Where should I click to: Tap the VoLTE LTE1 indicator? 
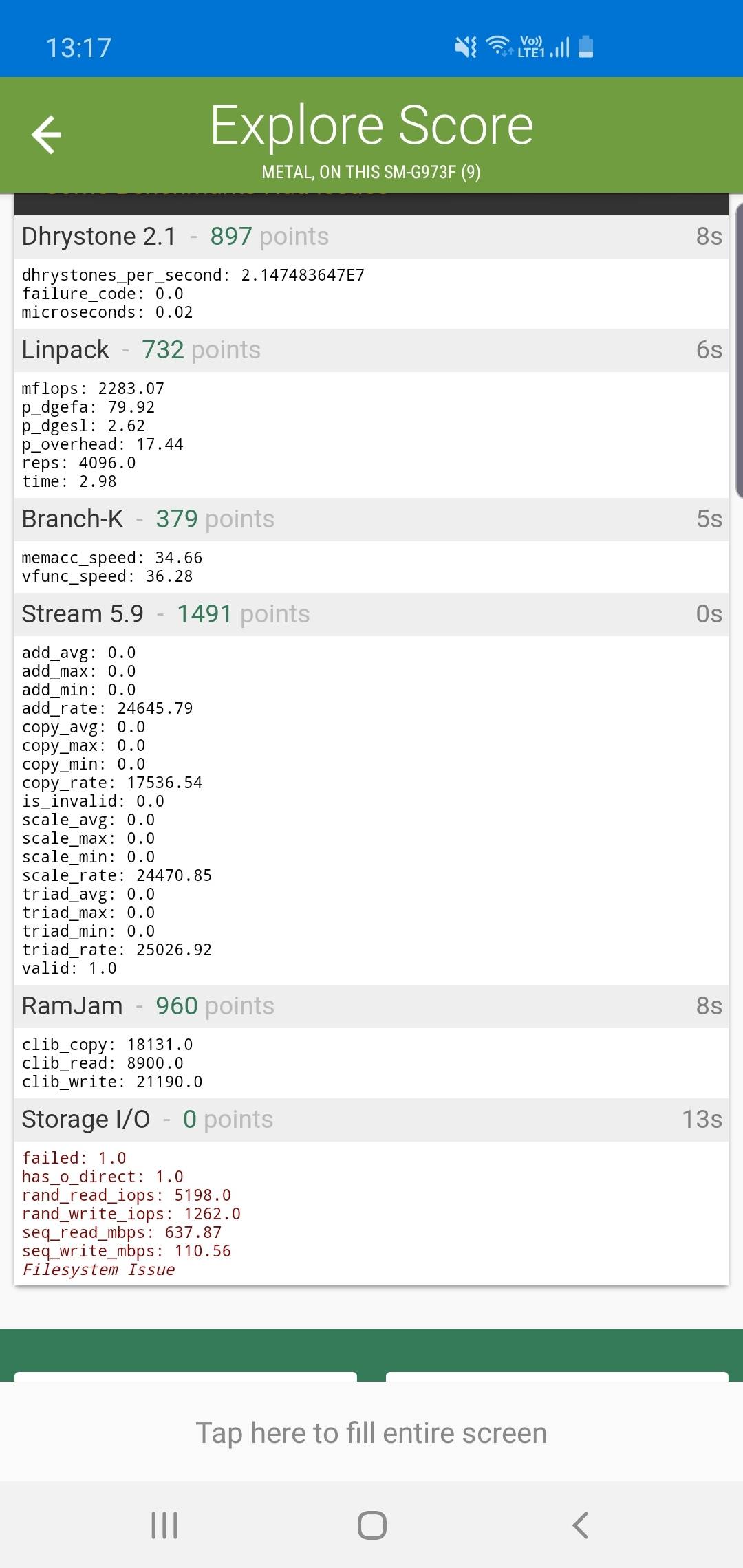(x=531, y=47)
